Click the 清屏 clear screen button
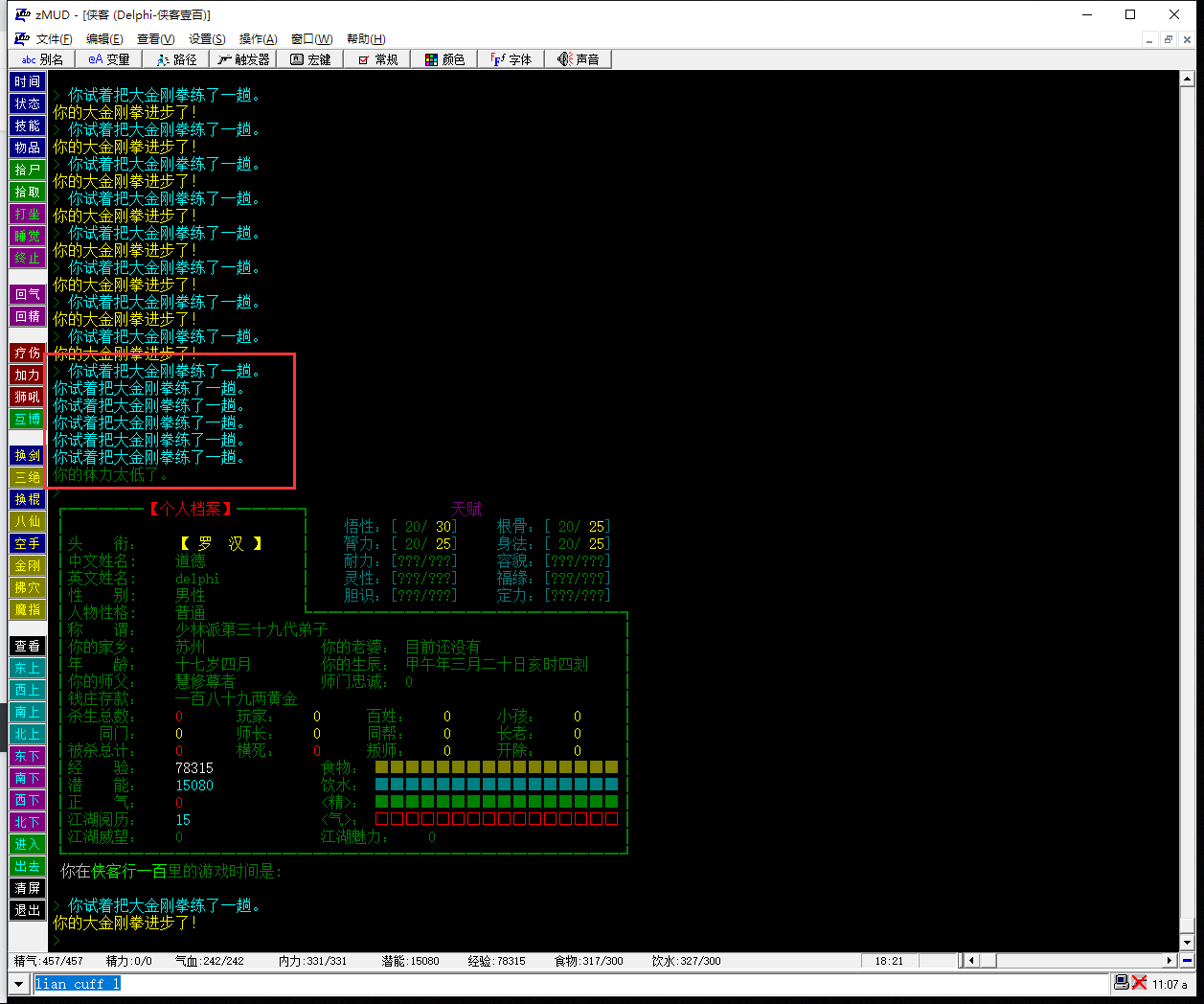The height and width of the screenshot is (1004, 1204). pos(28,888)
